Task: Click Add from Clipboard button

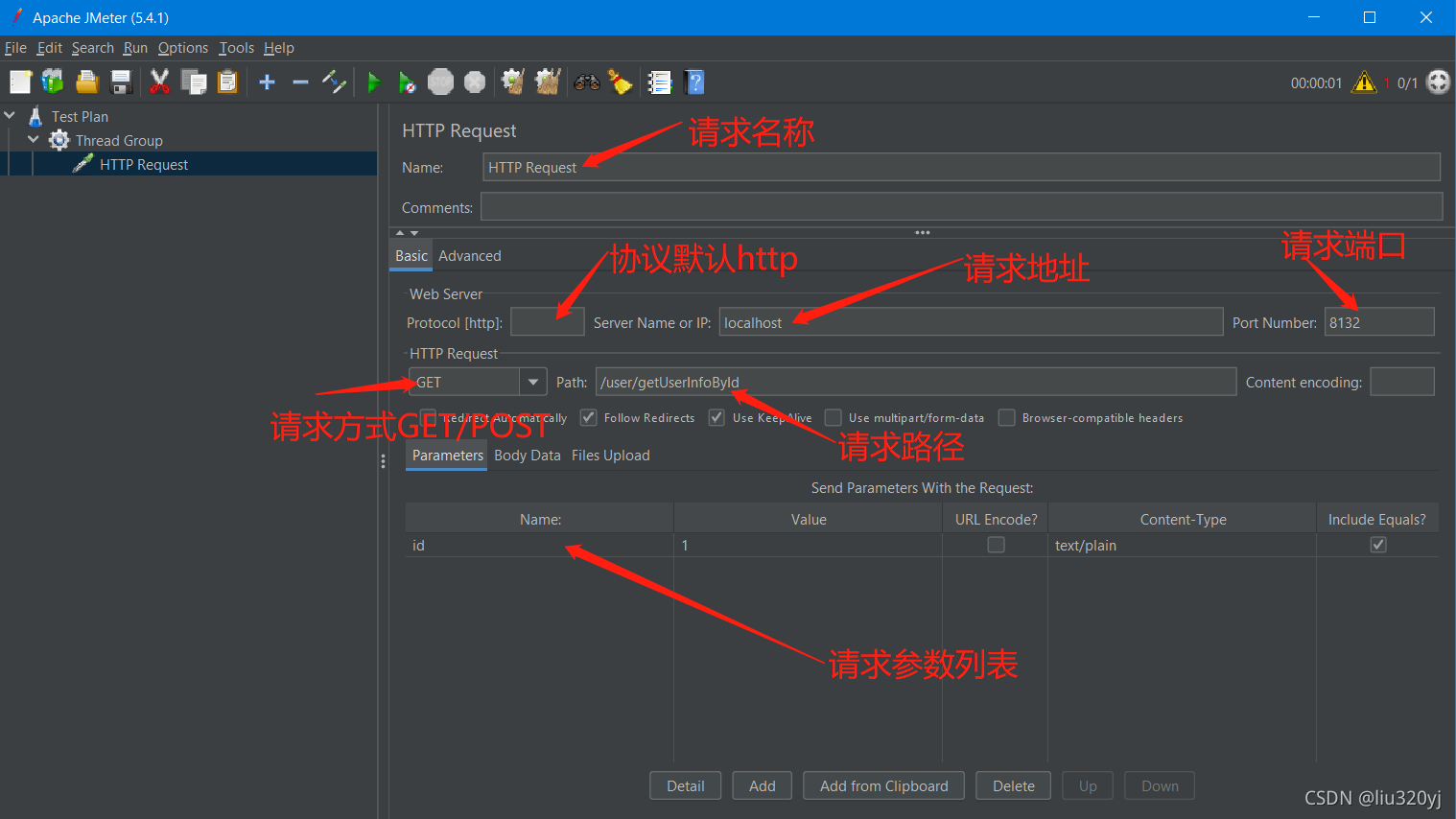Action: 884,785
